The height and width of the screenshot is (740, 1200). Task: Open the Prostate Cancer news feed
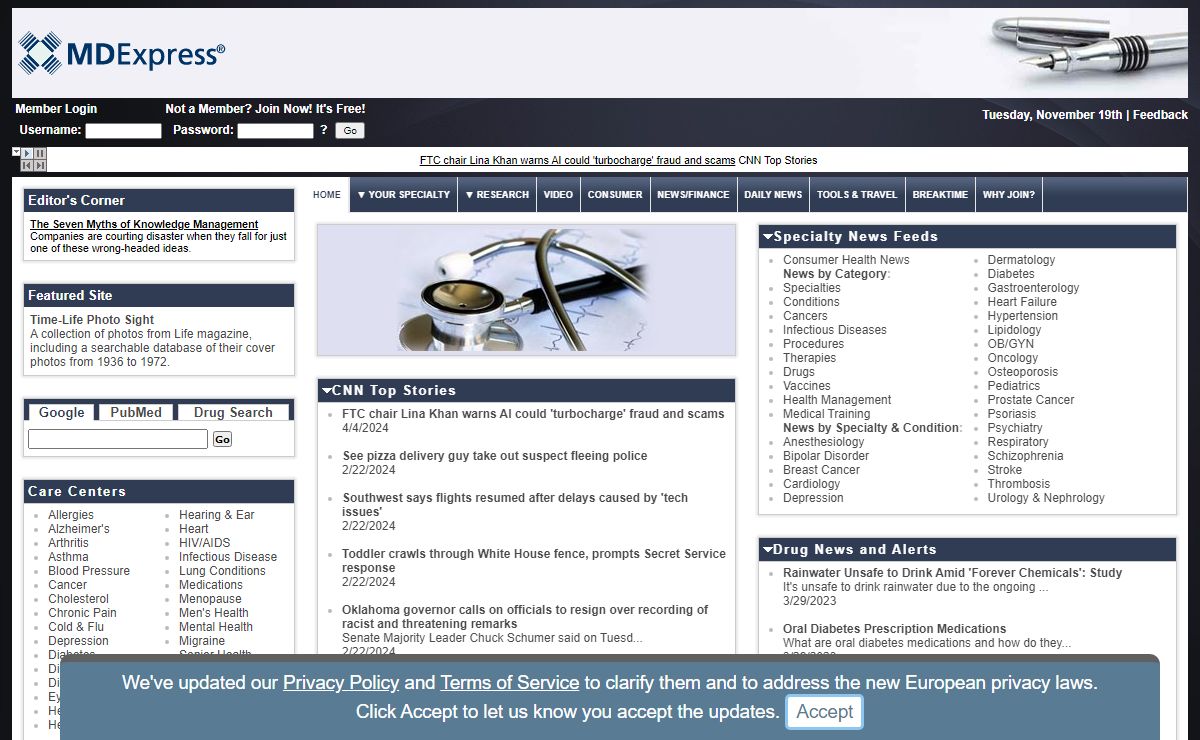click(1031, 400)
